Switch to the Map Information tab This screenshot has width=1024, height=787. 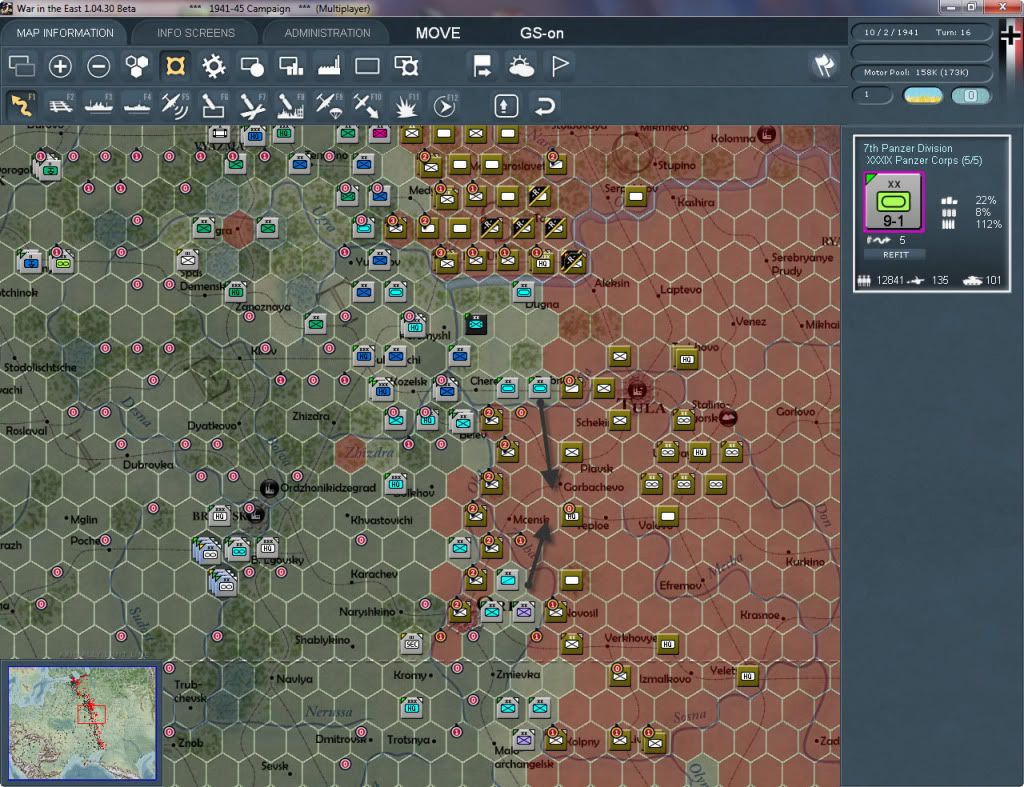coord(65,33)
